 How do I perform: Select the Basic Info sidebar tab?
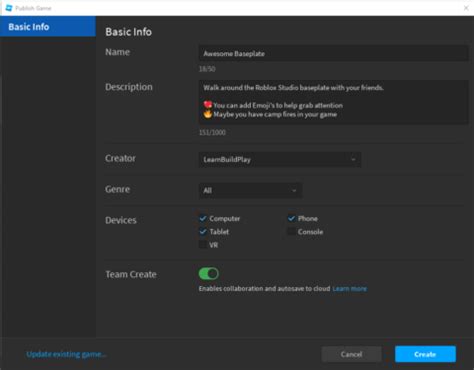(x=48, y=26)
